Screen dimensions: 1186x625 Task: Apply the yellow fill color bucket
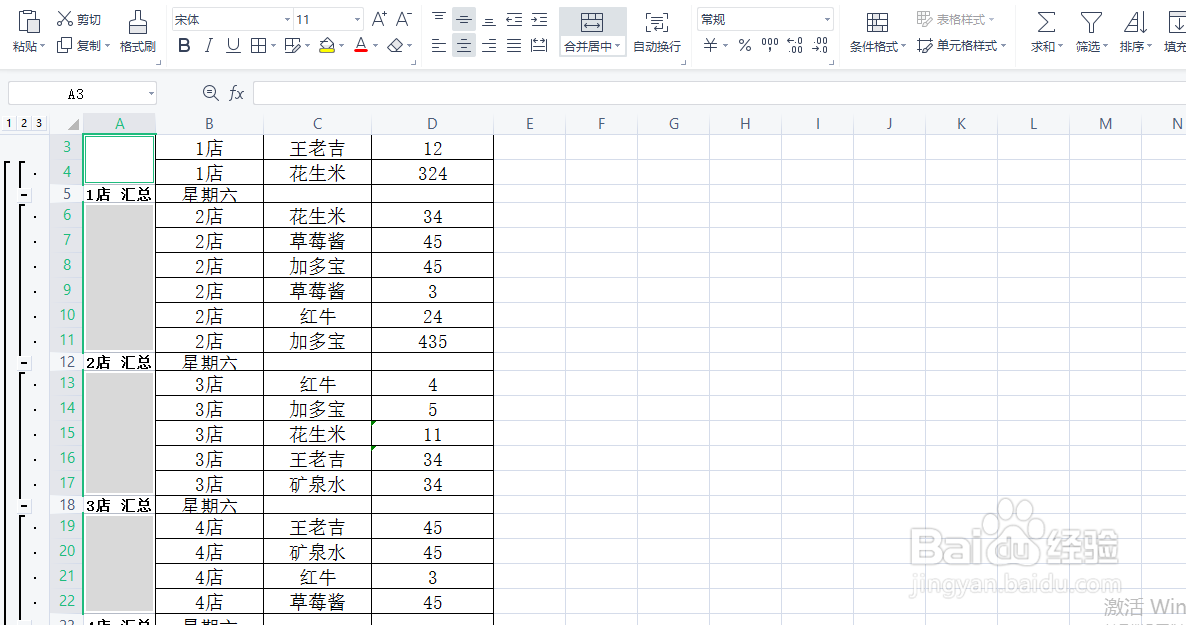[x=327, y=45]
